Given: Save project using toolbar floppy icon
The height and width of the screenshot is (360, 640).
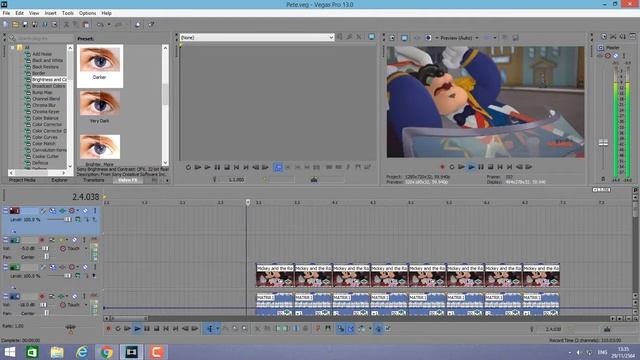Looking at the screenshot, I should [25, 24].
